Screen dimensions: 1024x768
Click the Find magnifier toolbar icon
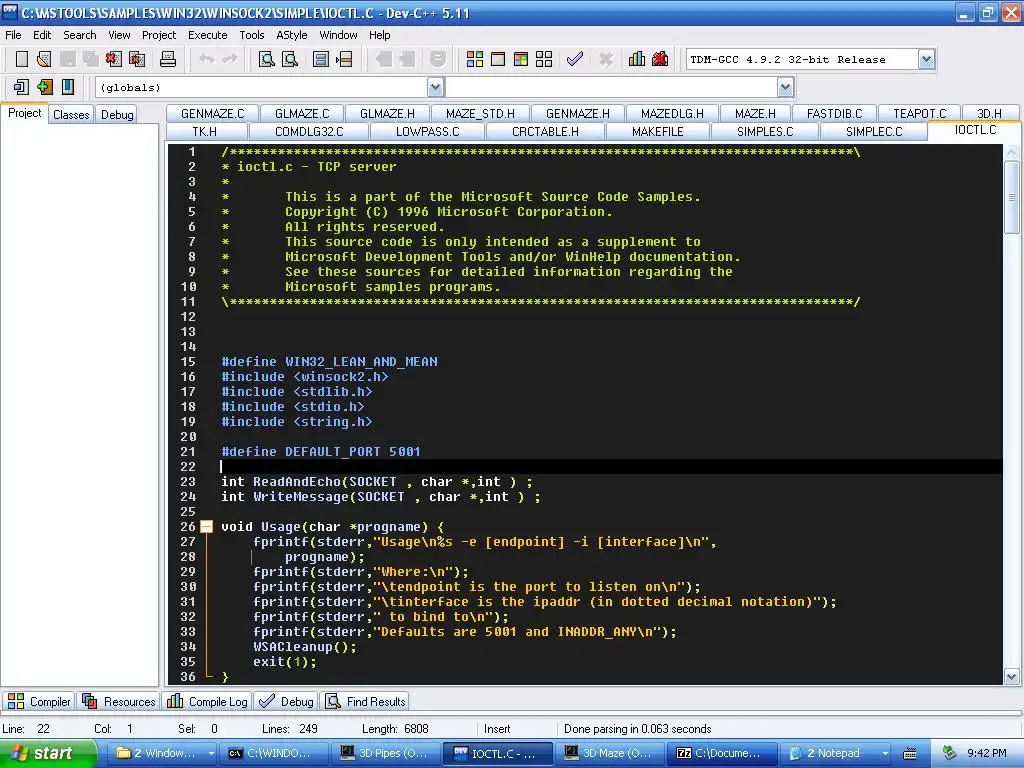coord(266,59)
